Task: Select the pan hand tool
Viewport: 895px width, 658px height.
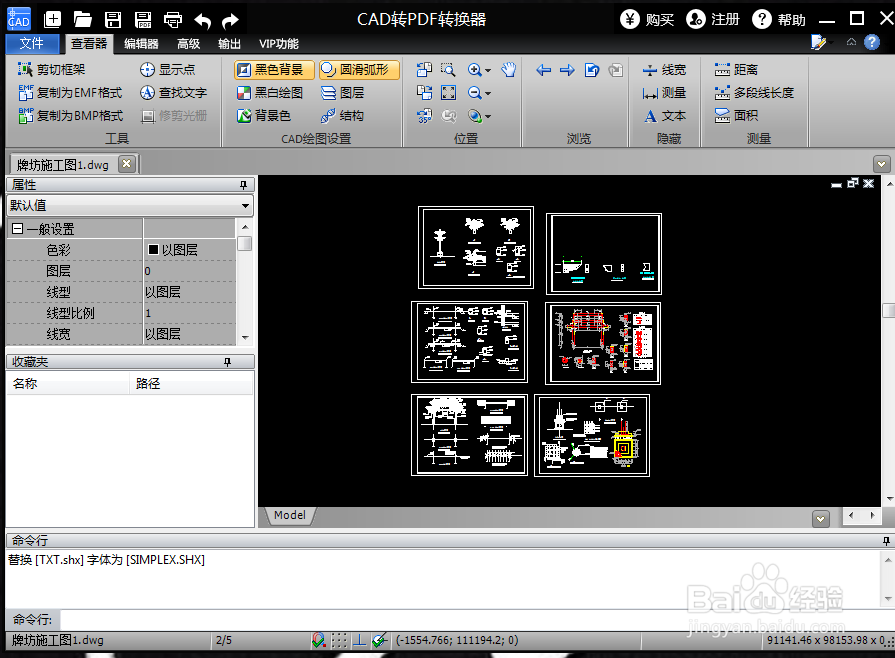Action: (508, 70)
